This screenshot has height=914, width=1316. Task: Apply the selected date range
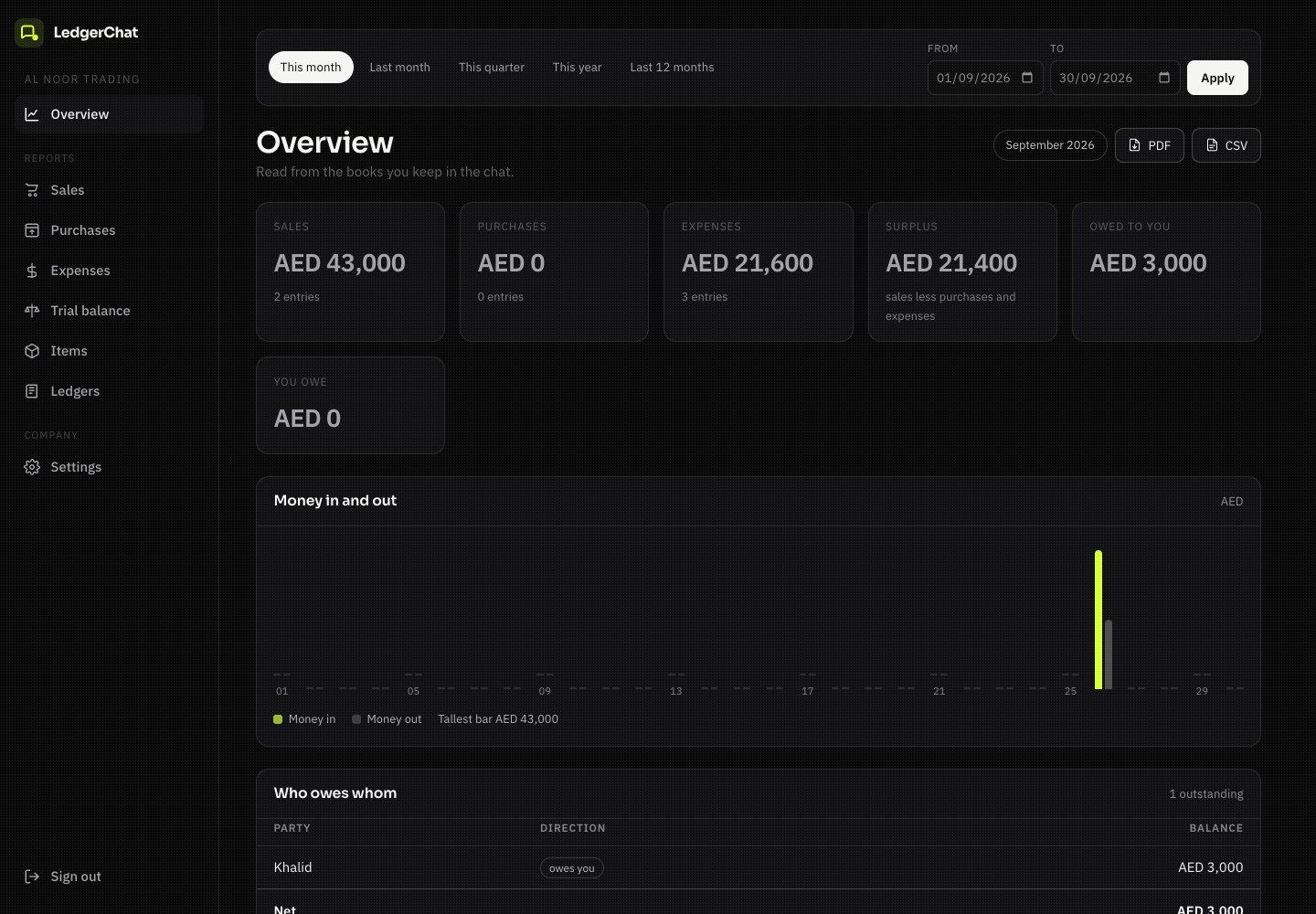click(1217, 78)
